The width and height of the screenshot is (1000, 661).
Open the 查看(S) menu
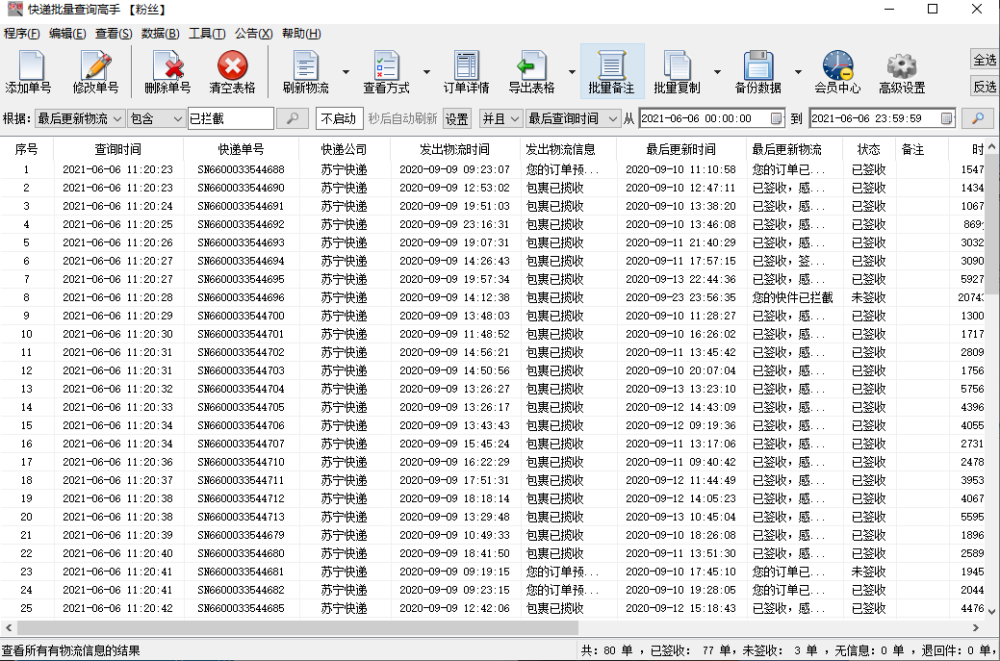[x=114, y=34]
